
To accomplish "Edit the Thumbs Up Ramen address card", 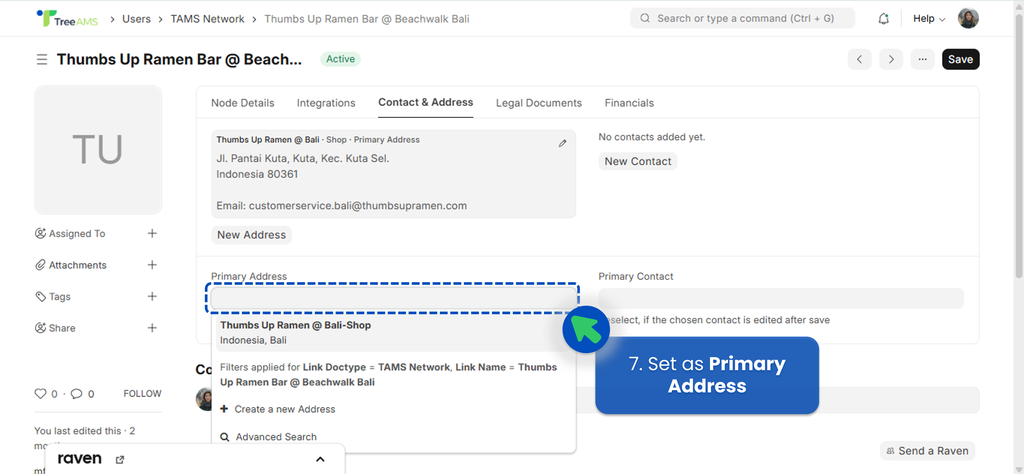I will pyautogui.click(x=562, y=144).
